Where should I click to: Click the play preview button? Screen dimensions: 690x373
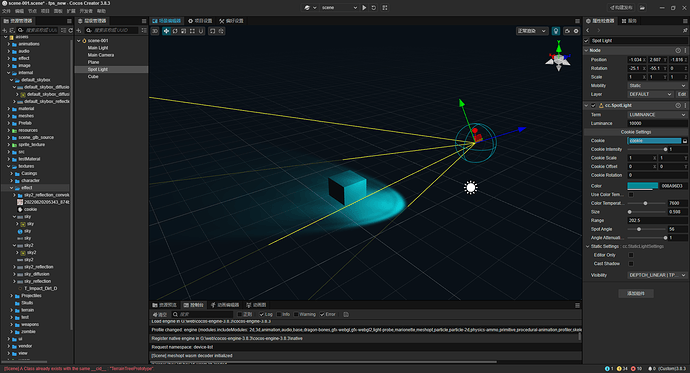tap(364, 7)
